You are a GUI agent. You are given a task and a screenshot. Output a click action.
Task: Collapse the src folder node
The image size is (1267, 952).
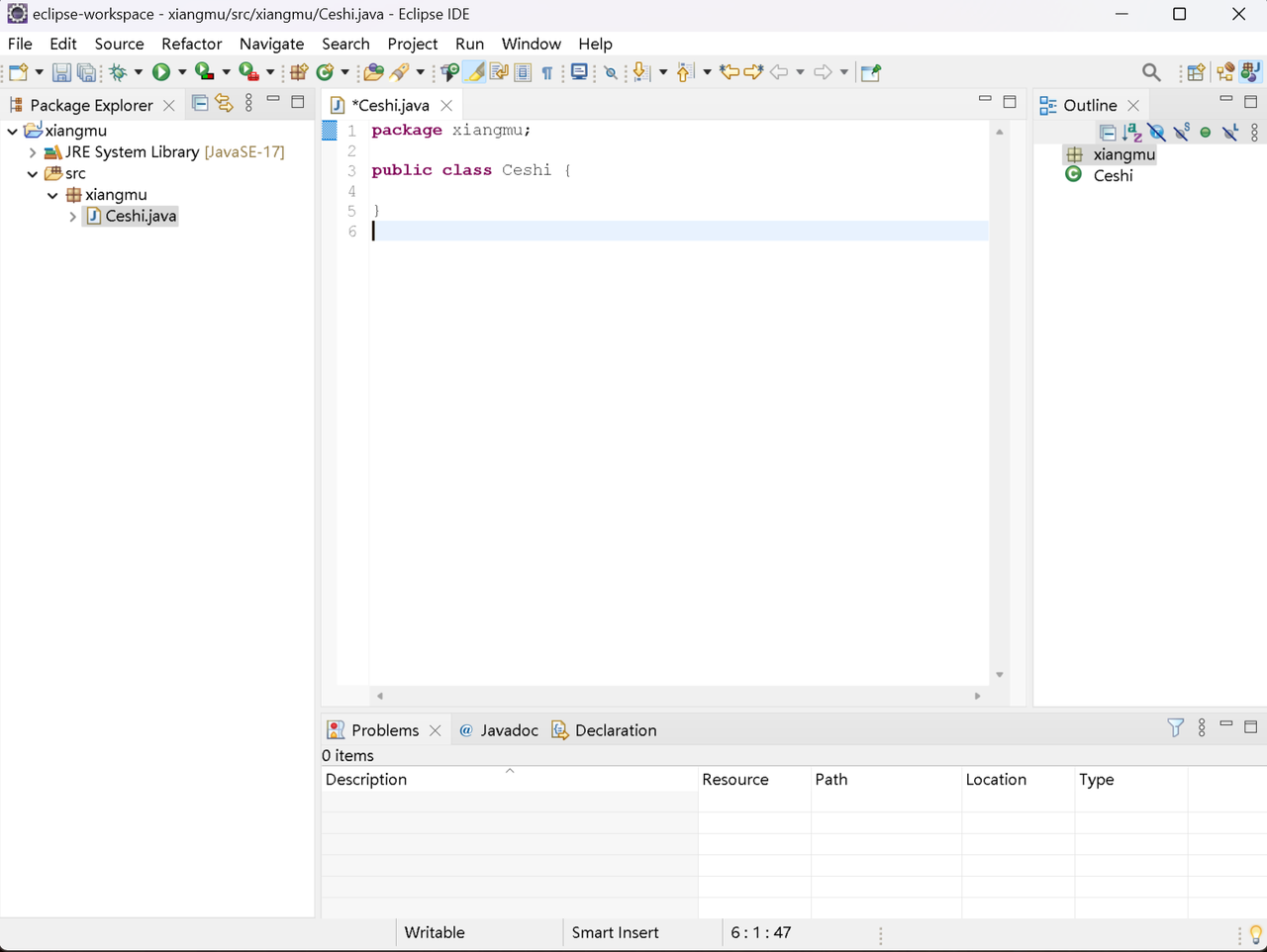click(33, 174)
